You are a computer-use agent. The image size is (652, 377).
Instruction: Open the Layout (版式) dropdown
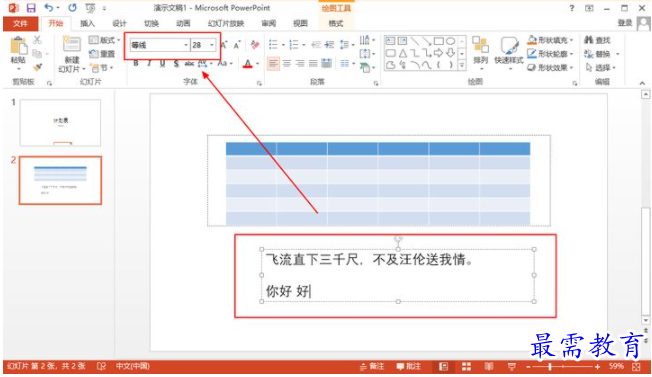[x=104, y=40]
